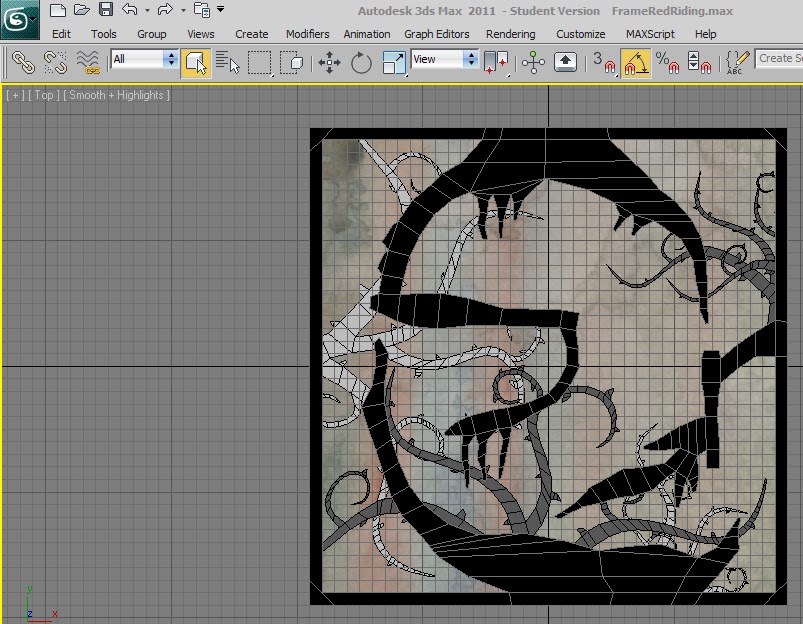Click the Project Folder icon
This screenshot has height=624, width=803.
(202, 10)
